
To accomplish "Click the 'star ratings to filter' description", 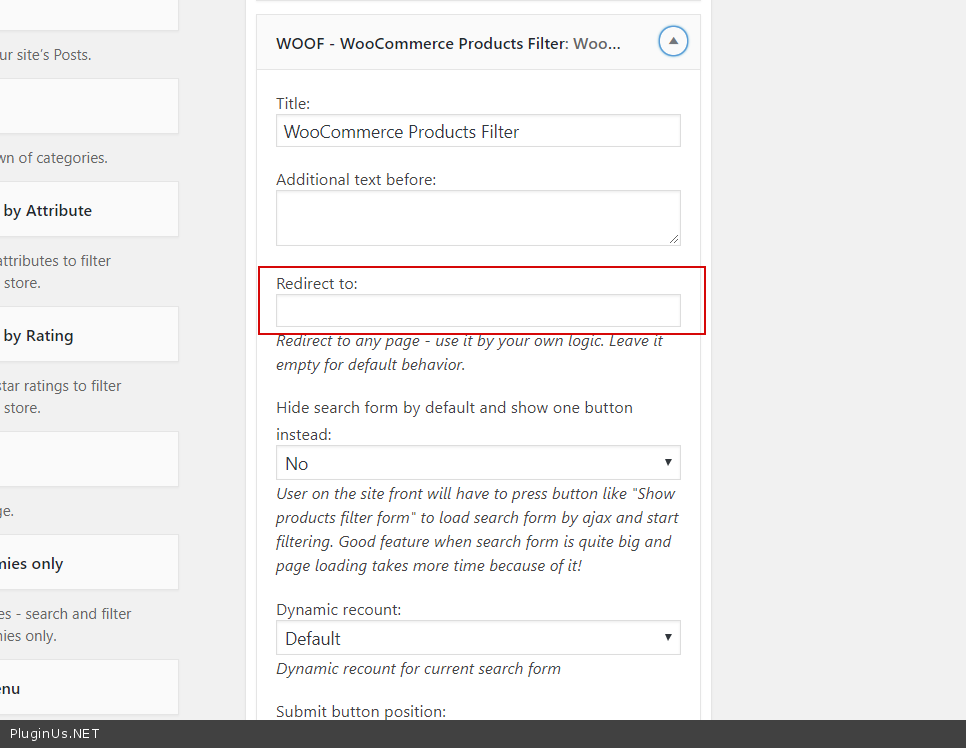I will click(60, 397).
